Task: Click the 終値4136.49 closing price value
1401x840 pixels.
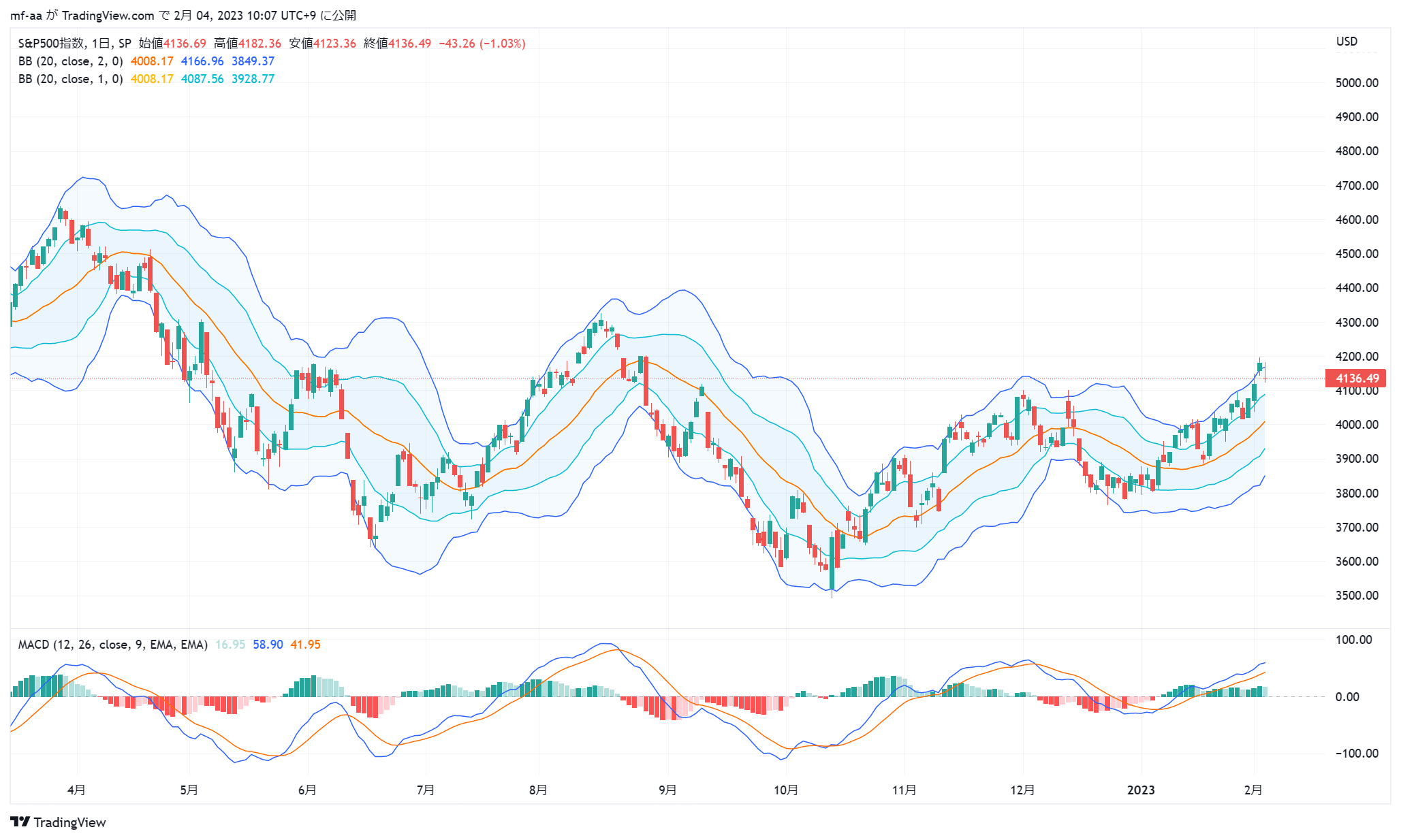Action: point(397,44)
